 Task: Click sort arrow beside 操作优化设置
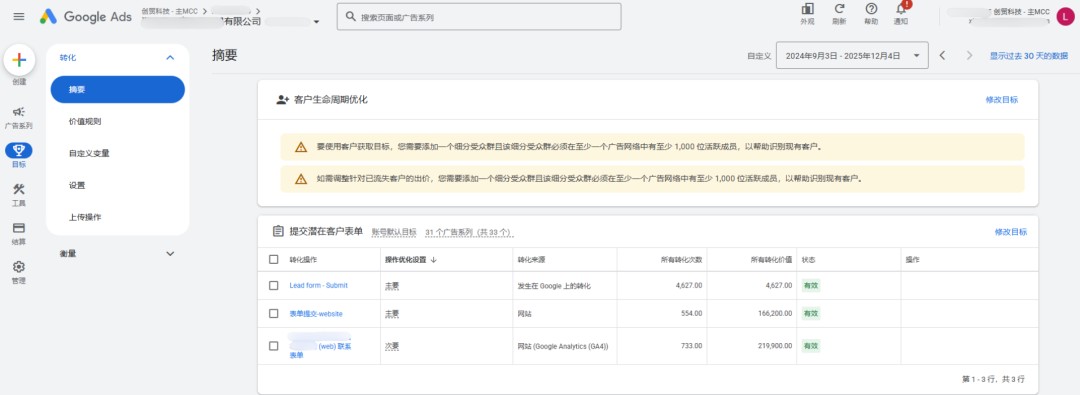click(434, 260)
